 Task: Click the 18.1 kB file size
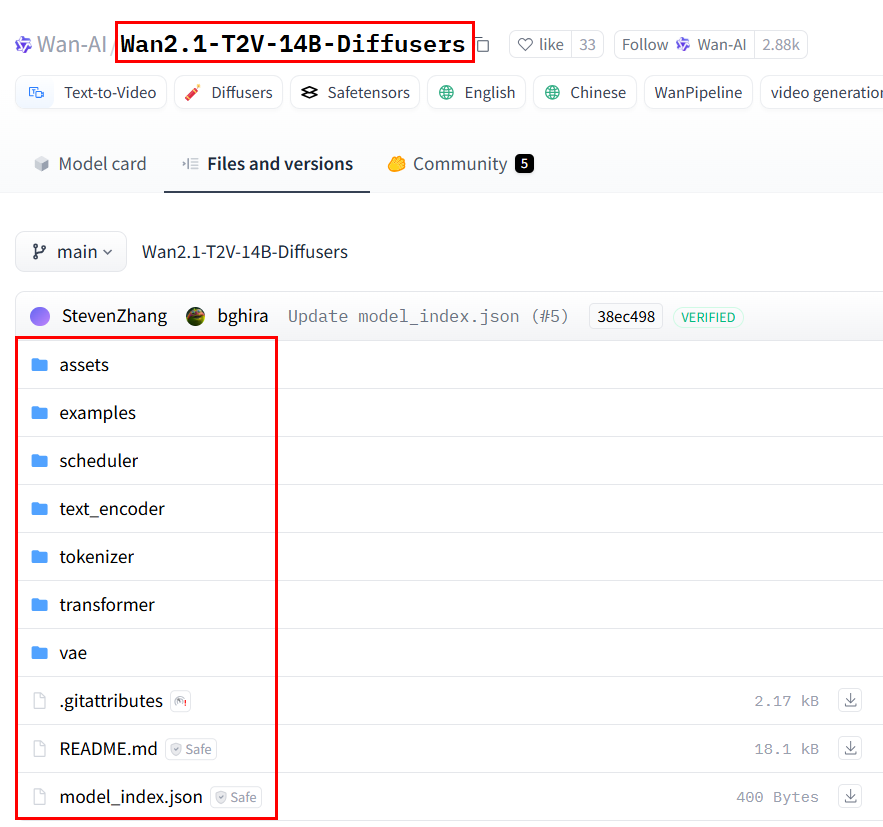pyautogui.click(x=786, y=749)
